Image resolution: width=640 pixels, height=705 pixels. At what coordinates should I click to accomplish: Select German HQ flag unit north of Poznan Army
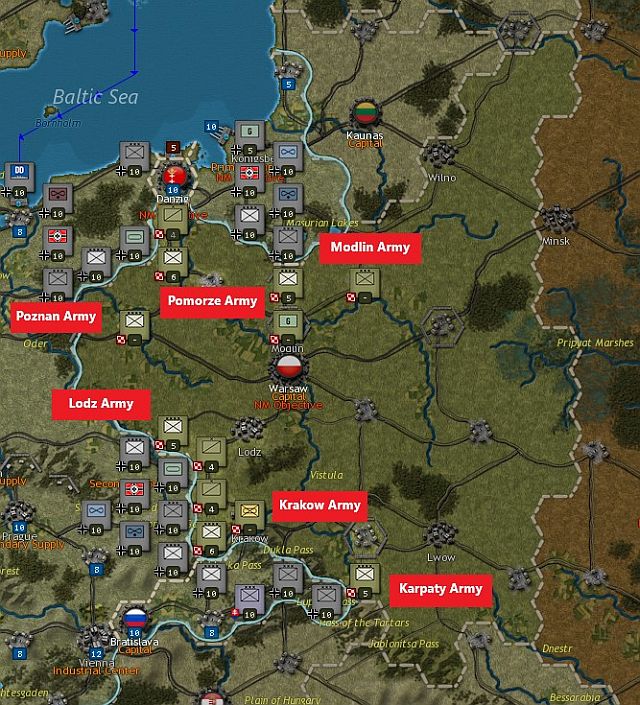click(58, 240)
